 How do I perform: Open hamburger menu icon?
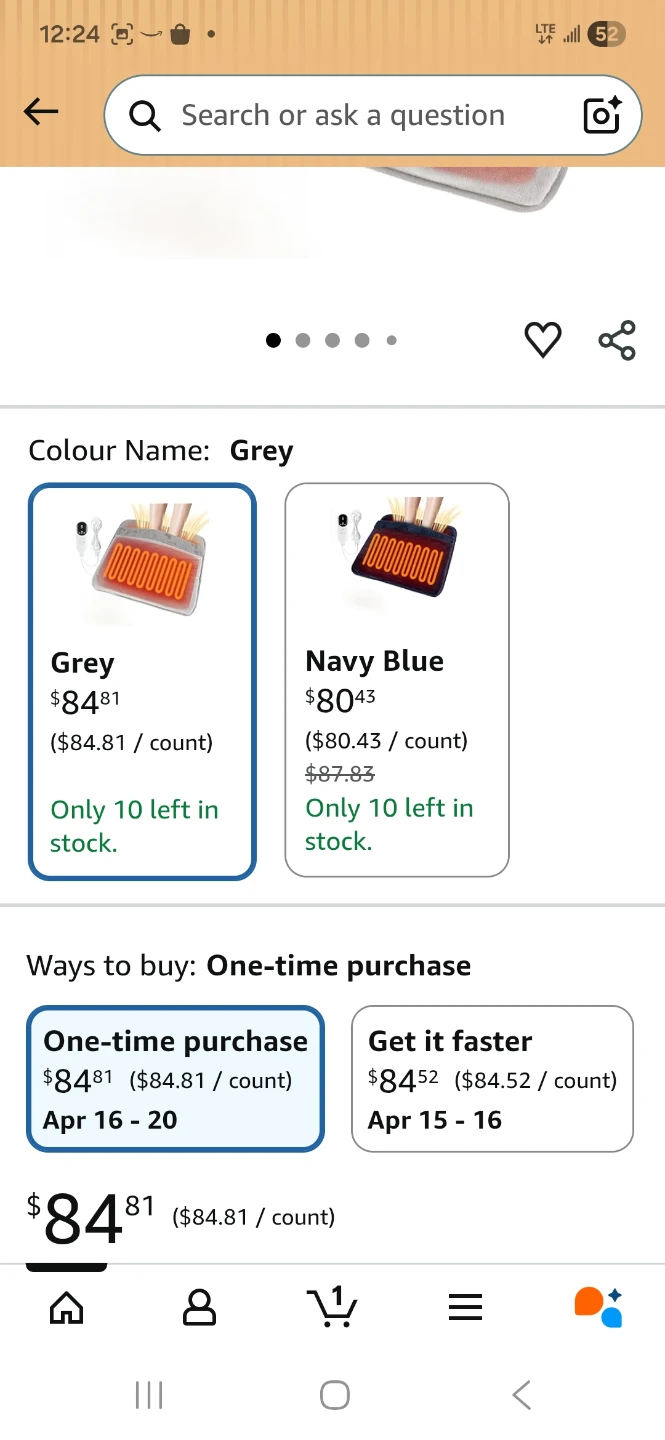pos(465,1307)
